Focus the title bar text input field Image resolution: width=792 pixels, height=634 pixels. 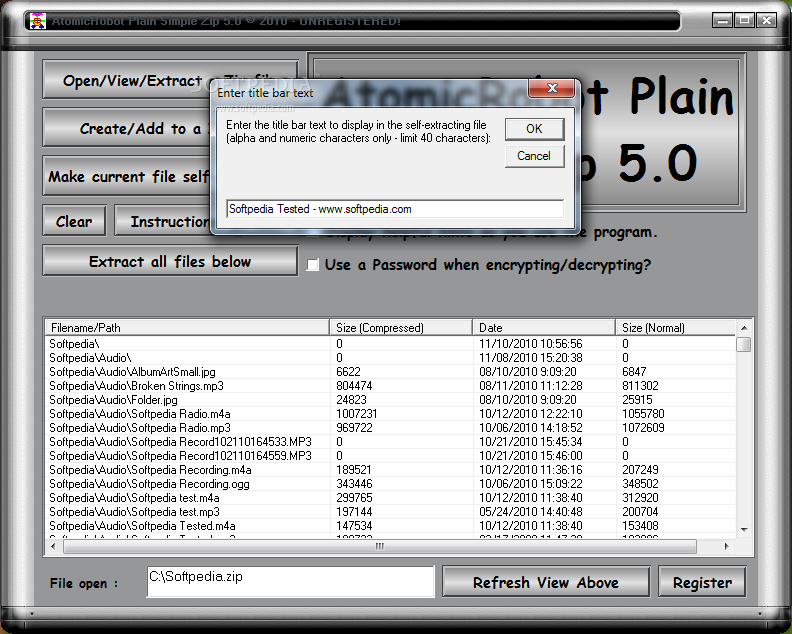tap(395, 209)
